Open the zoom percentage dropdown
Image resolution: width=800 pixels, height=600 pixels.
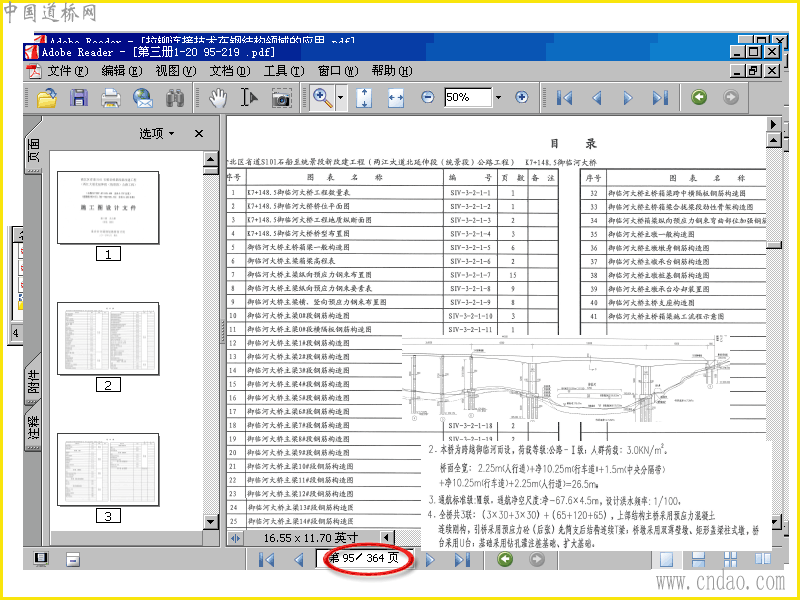[x=498, y=97]
